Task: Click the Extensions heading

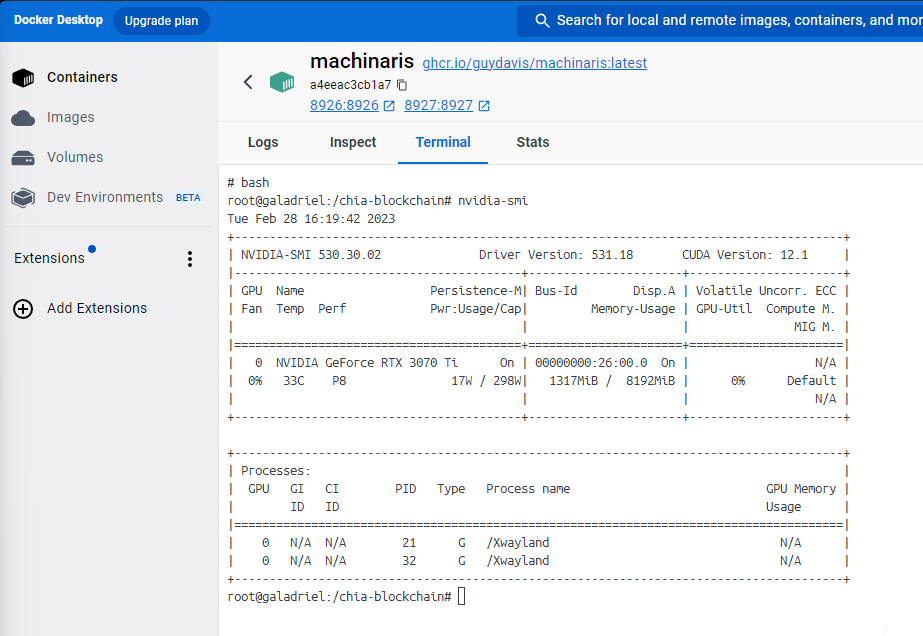Action: click(49, 258)
